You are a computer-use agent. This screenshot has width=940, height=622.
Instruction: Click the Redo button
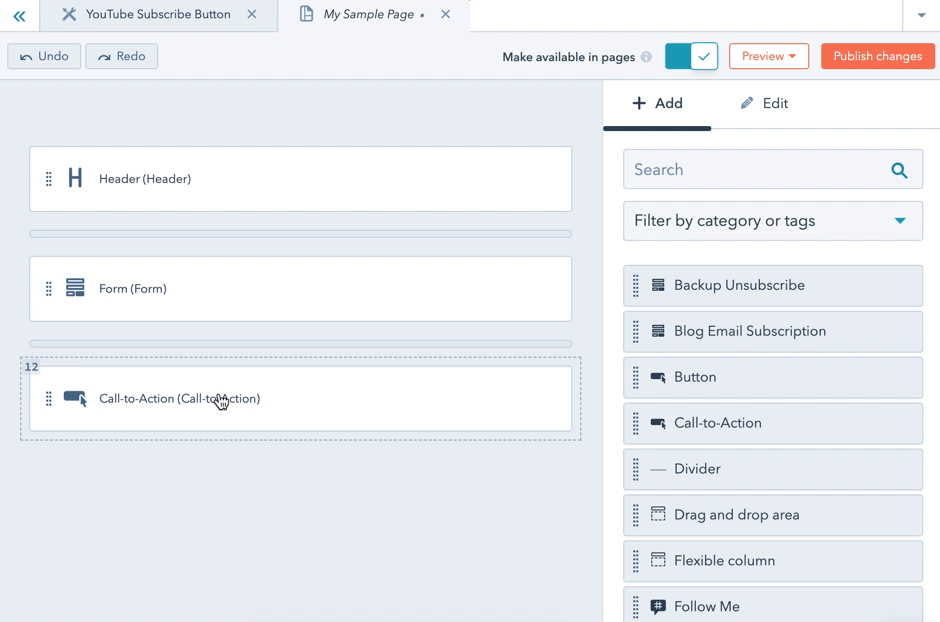122,56
